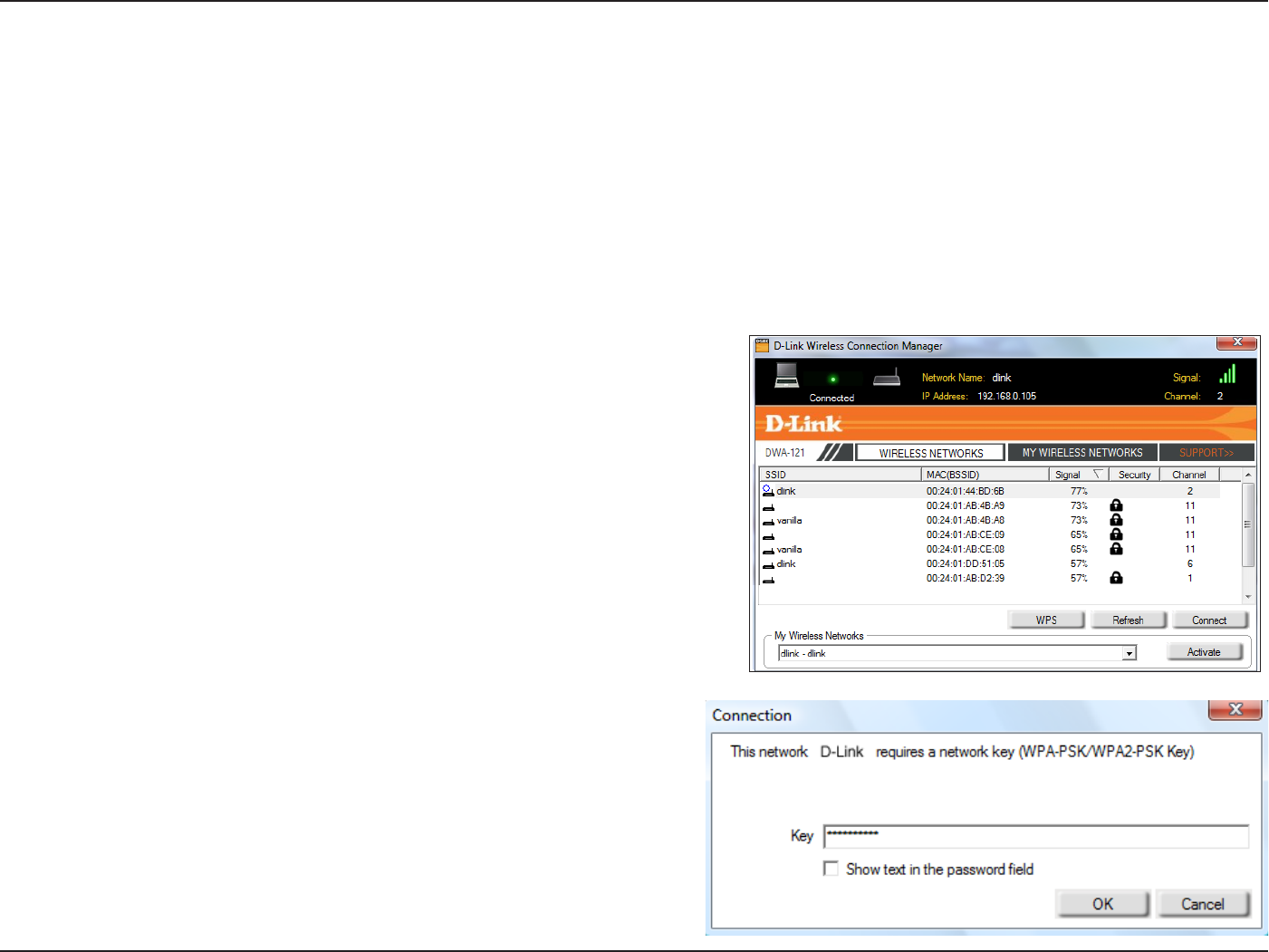Click the 77% signal value

coord(1079,491)
